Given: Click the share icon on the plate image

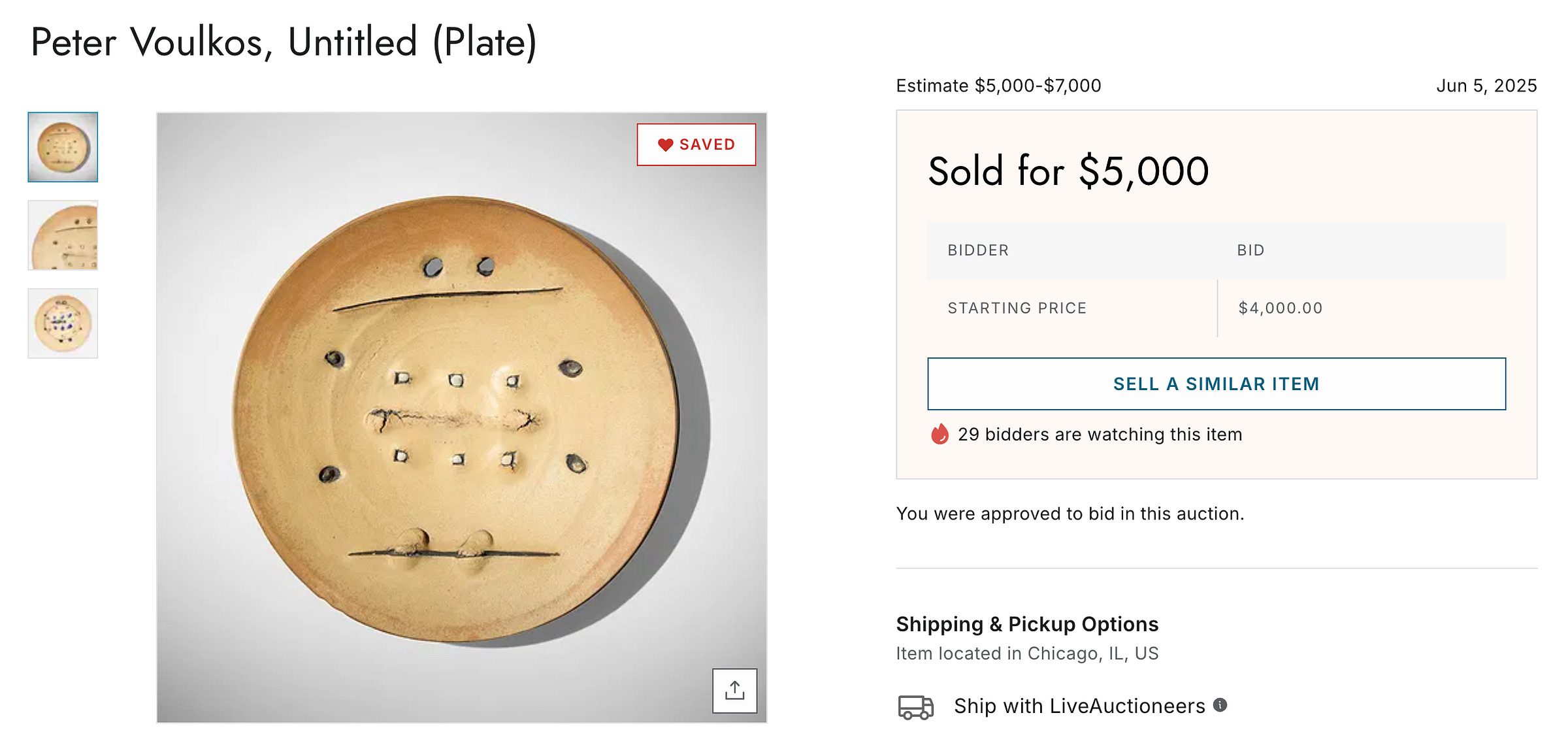Looking at the screenshot, I should [734, 690].
